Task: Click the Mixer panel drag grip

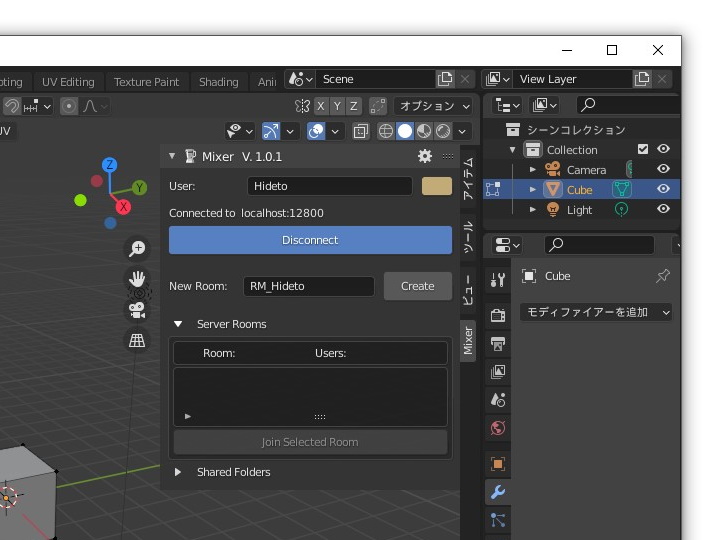Action: (x=448, y=157)
